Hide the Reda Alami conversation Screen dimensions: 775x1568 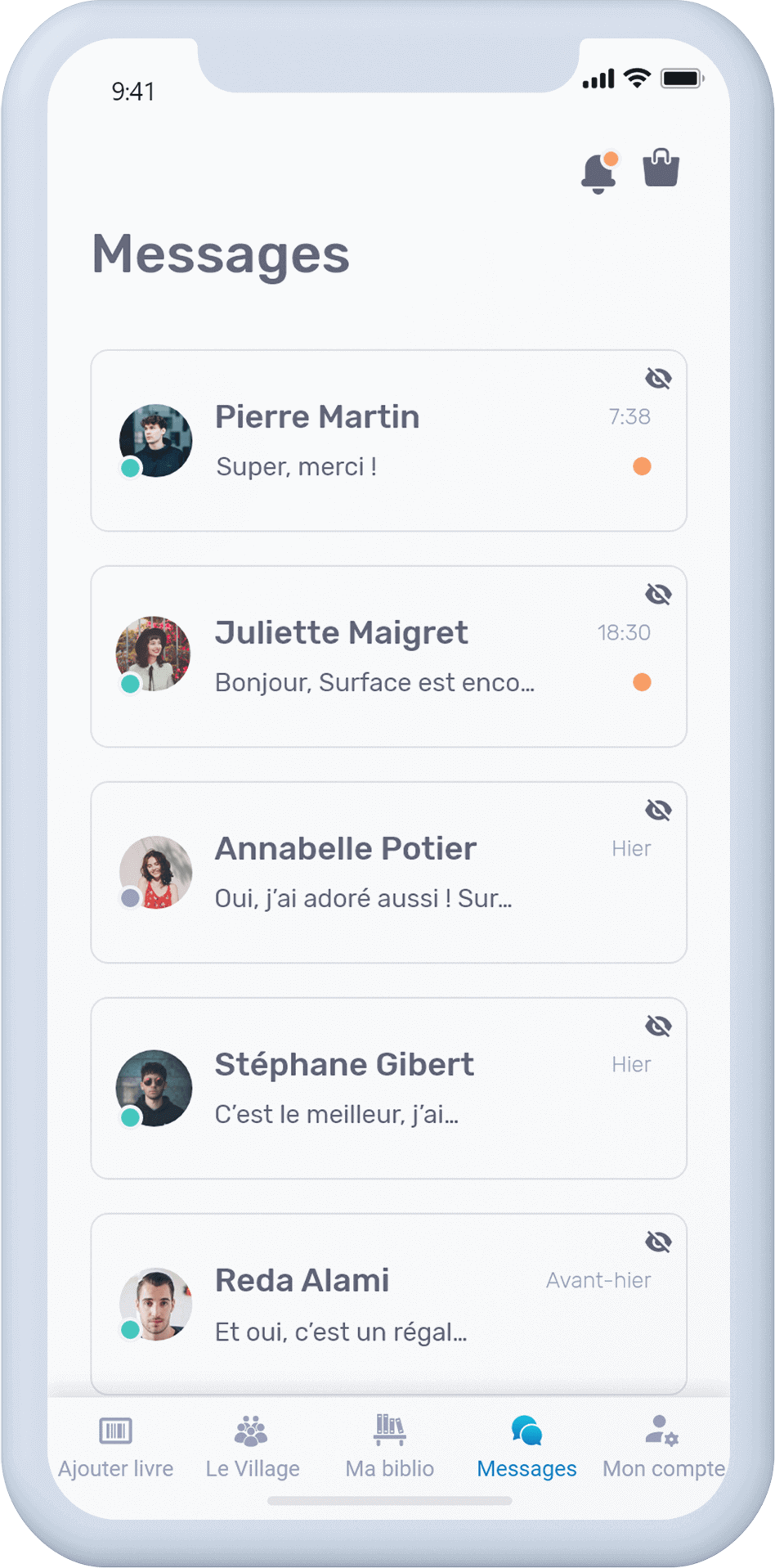coord(658,1242)
